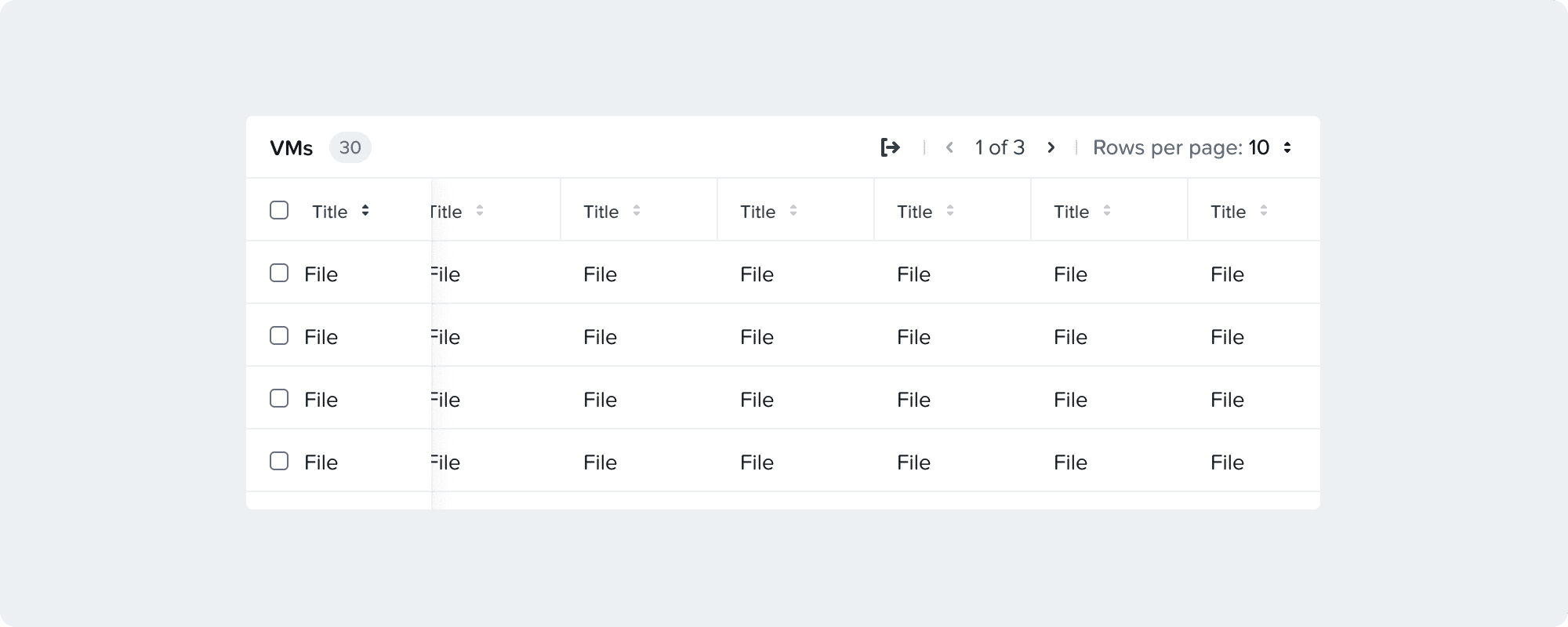The image size is (1568, 627).
Task: Click sort arrows on fifth Title column
Action: point(950,211)
